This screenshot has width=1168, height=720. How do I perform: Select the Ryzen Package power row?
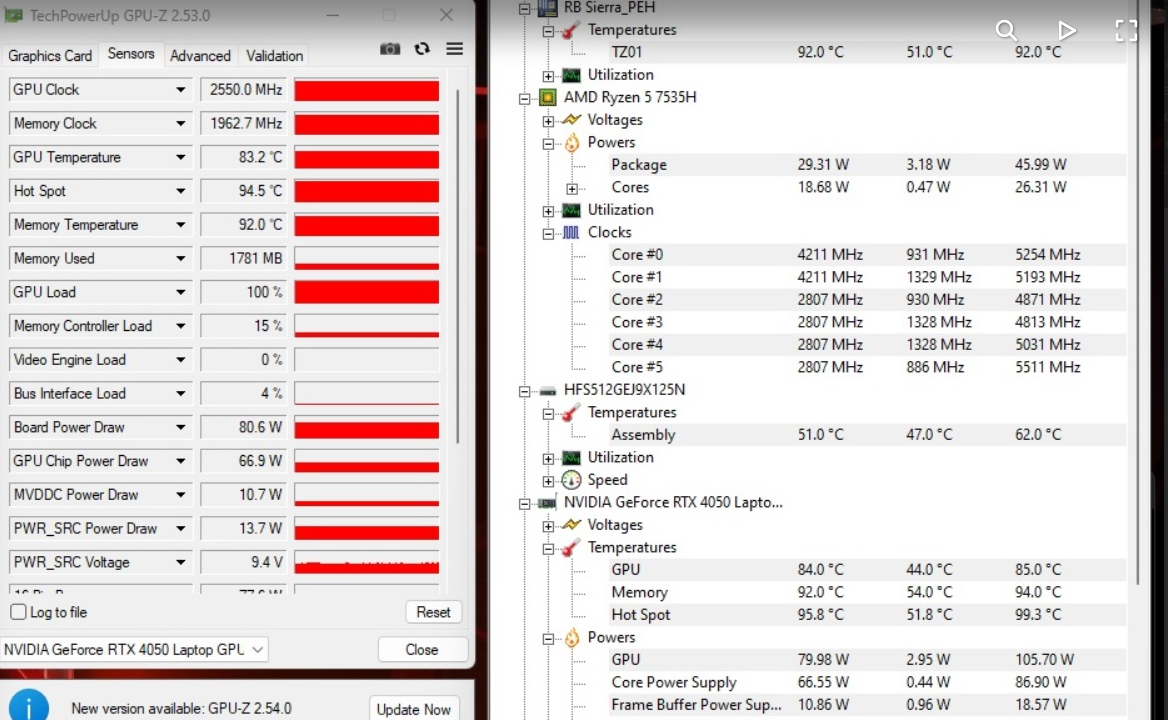click(866, 165)
